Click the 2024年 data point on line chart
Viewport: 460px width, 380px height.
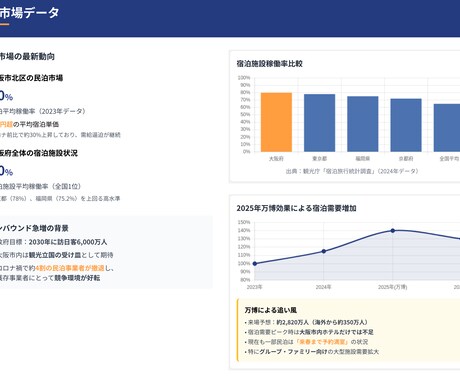pos(324,251)
